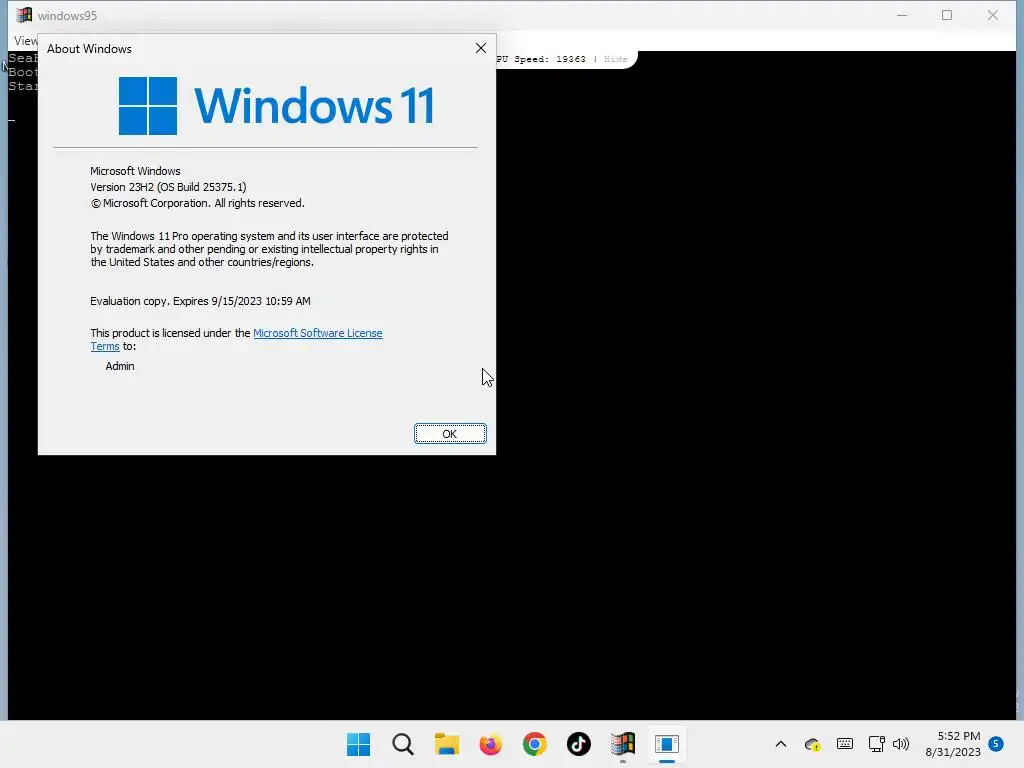
Task: Click the Windows 11 logo in dialog
Action: click(x=276, y=106)
